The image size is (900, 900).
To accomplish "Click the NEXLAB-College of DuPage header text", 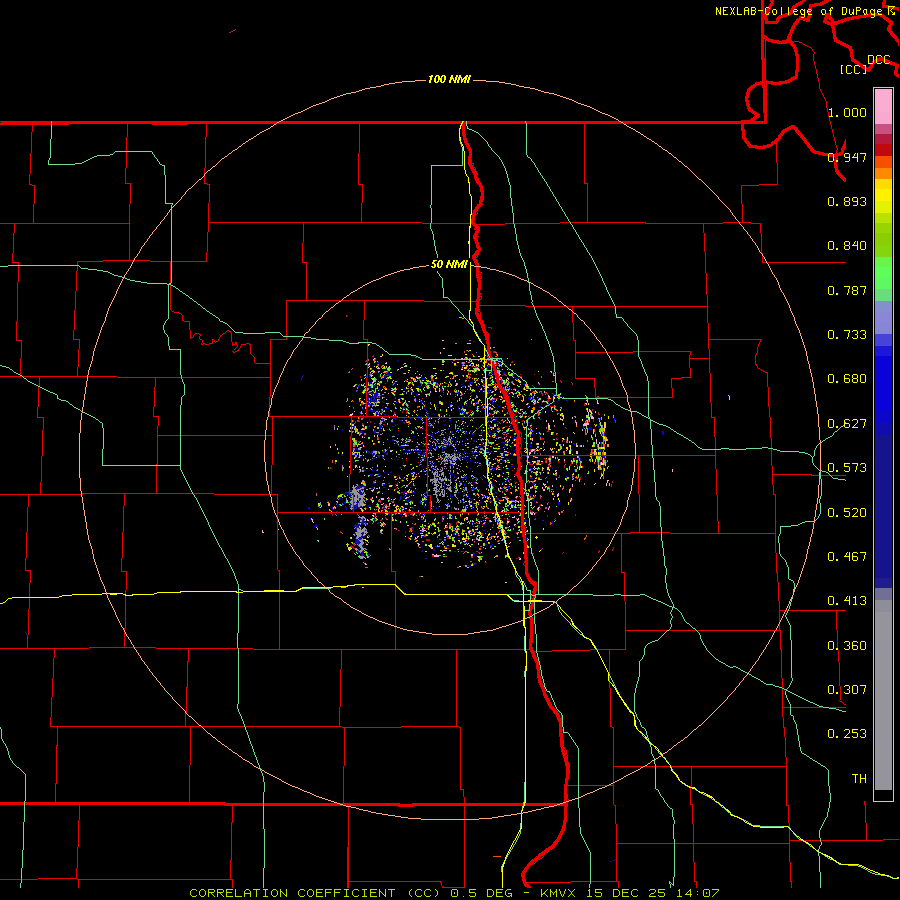I will tap(800, 11).
